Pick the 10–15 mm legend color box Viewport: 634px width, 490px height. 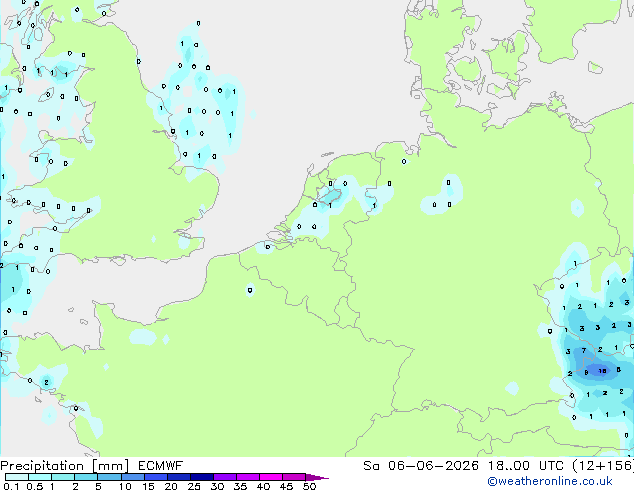132,477
